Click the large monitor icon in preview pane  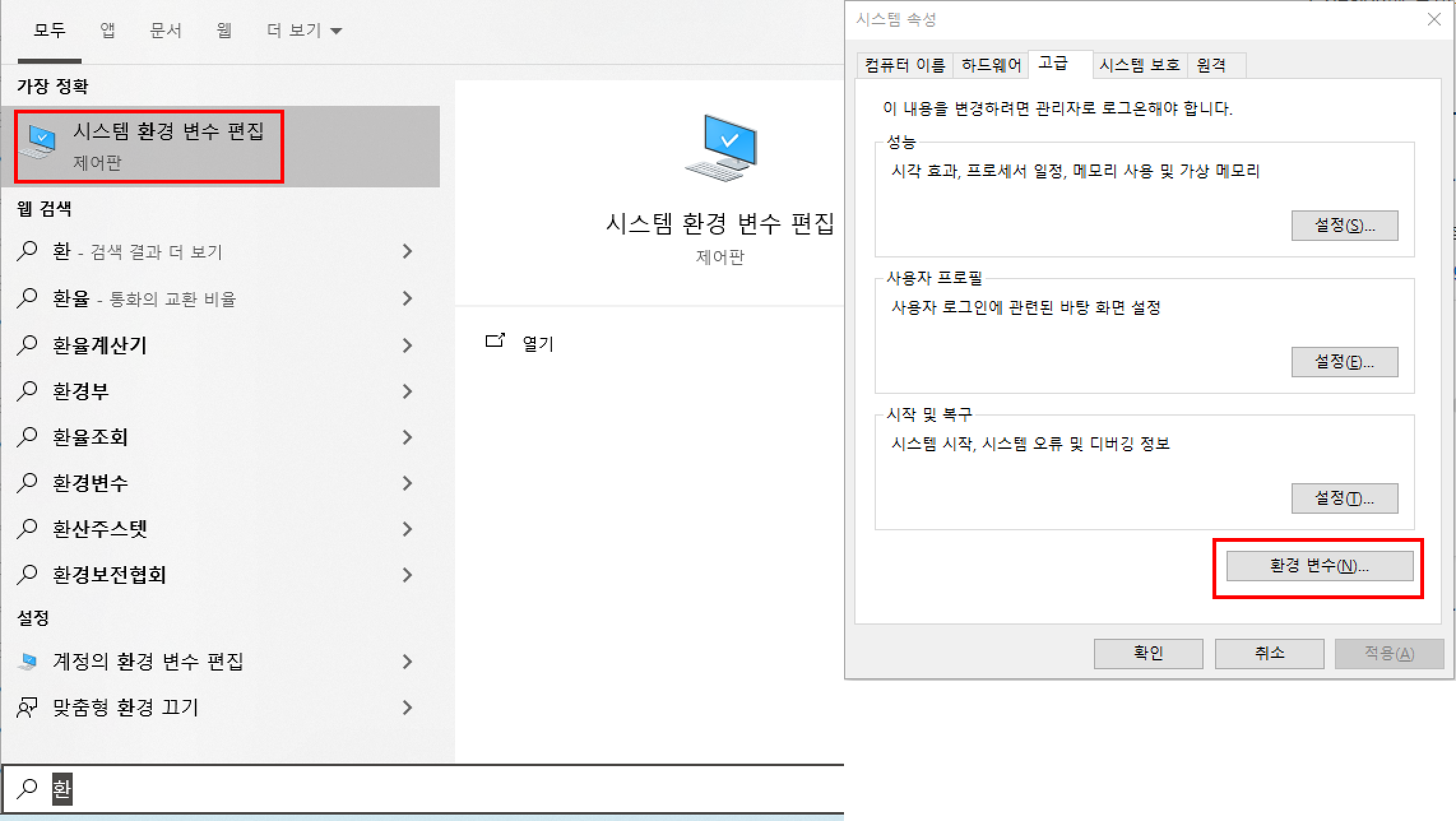721,148
